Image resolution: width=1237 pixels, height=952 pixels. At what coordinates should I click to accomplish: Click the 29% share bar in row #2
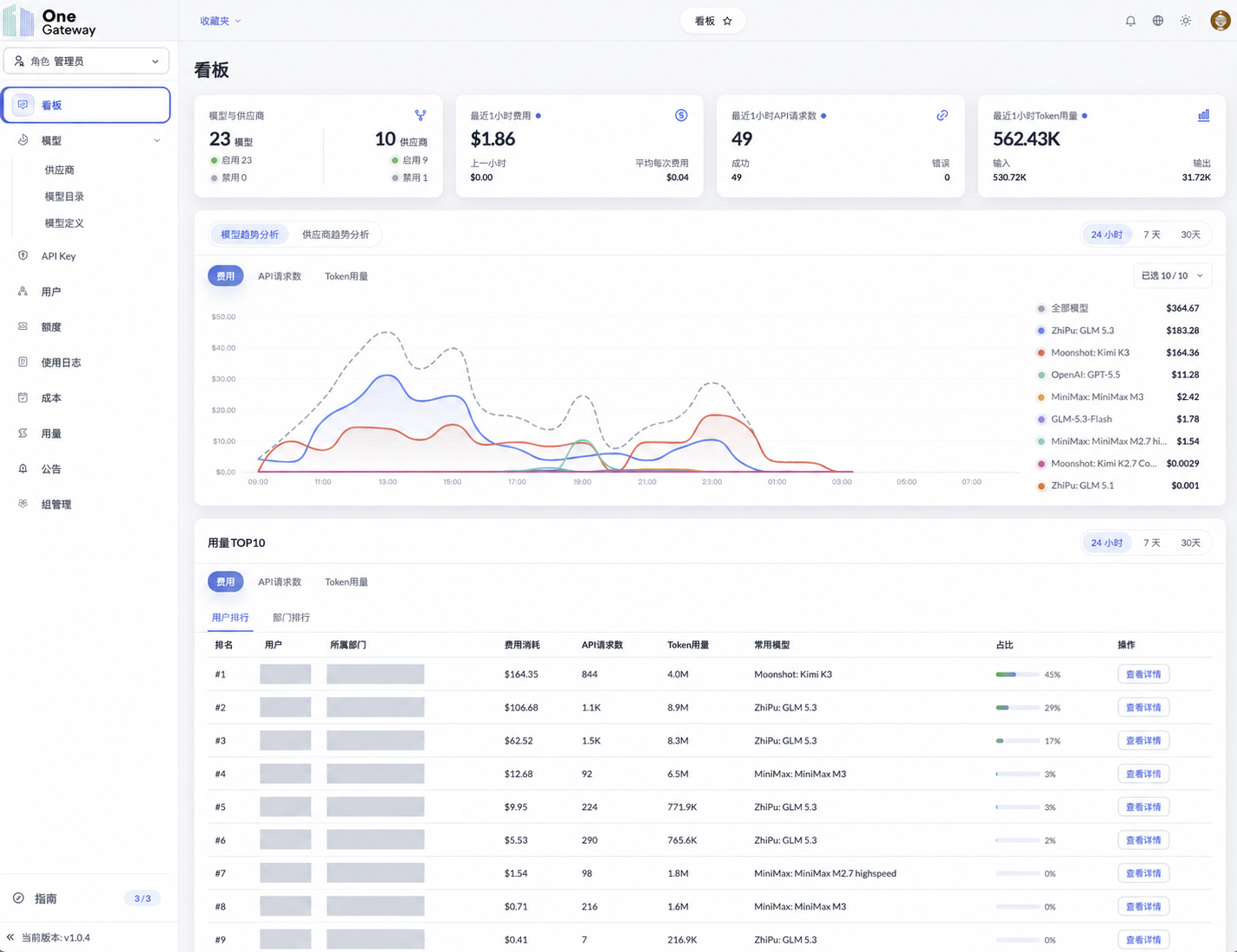click(1018, 707)
